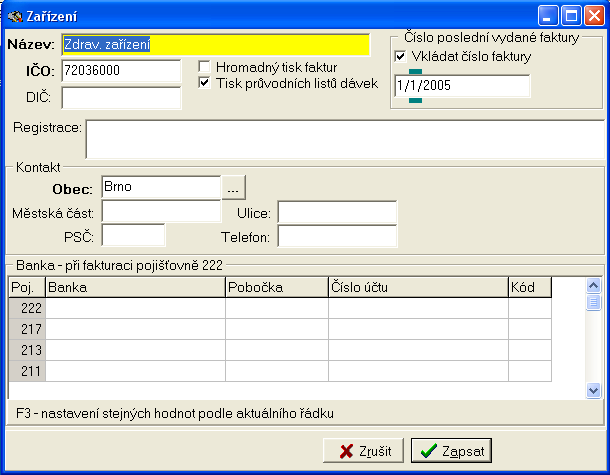Toggle Vkládat číslo faktury checkbox
This screenshot has width=610, height=475.
click(401, 57)
